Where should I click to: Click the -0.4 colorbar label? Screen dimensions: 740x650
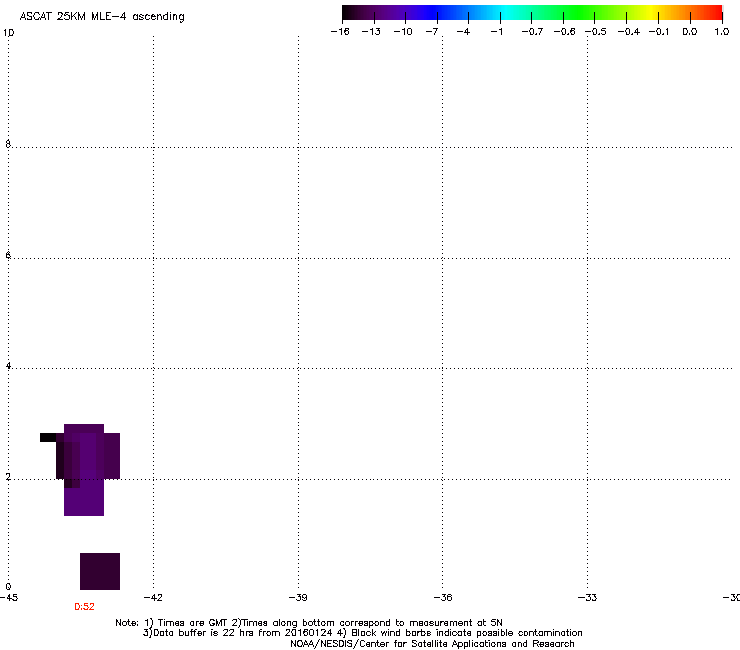[629, 32]
